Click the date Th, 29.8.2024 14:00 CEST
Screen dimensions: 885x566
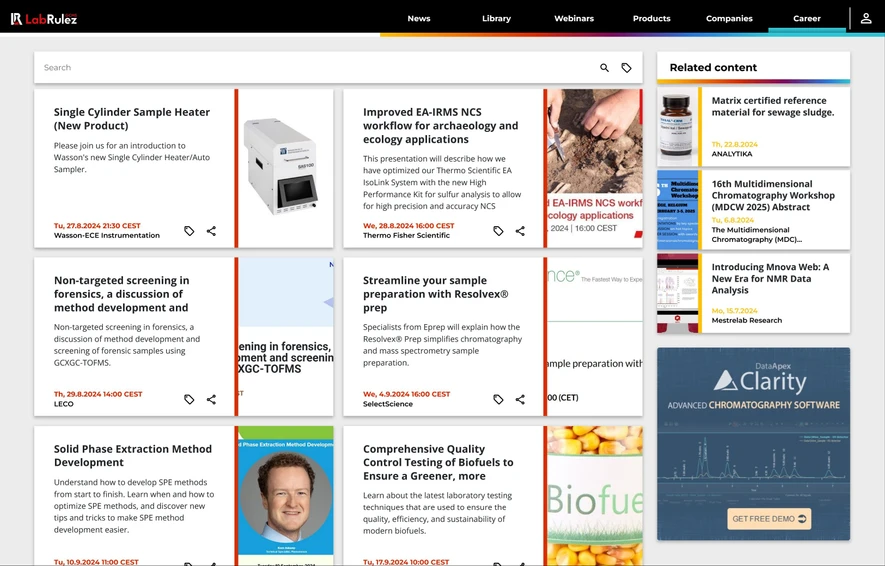98,394
